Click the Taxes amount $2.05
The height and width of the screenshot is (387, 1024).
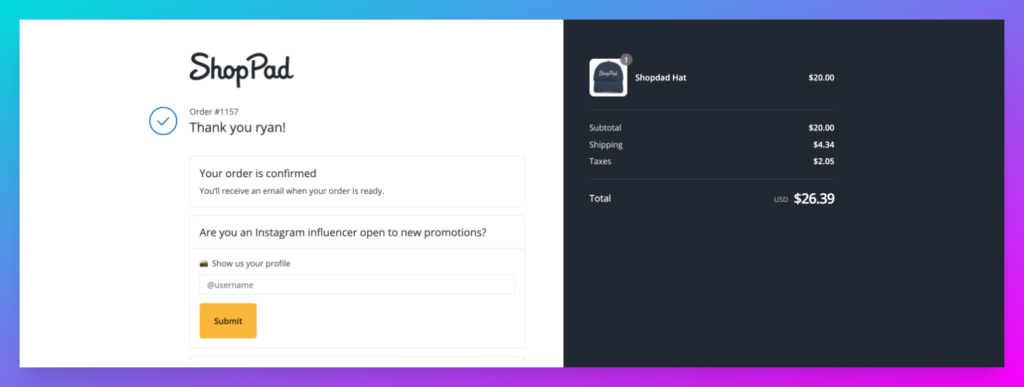point(824,161)
